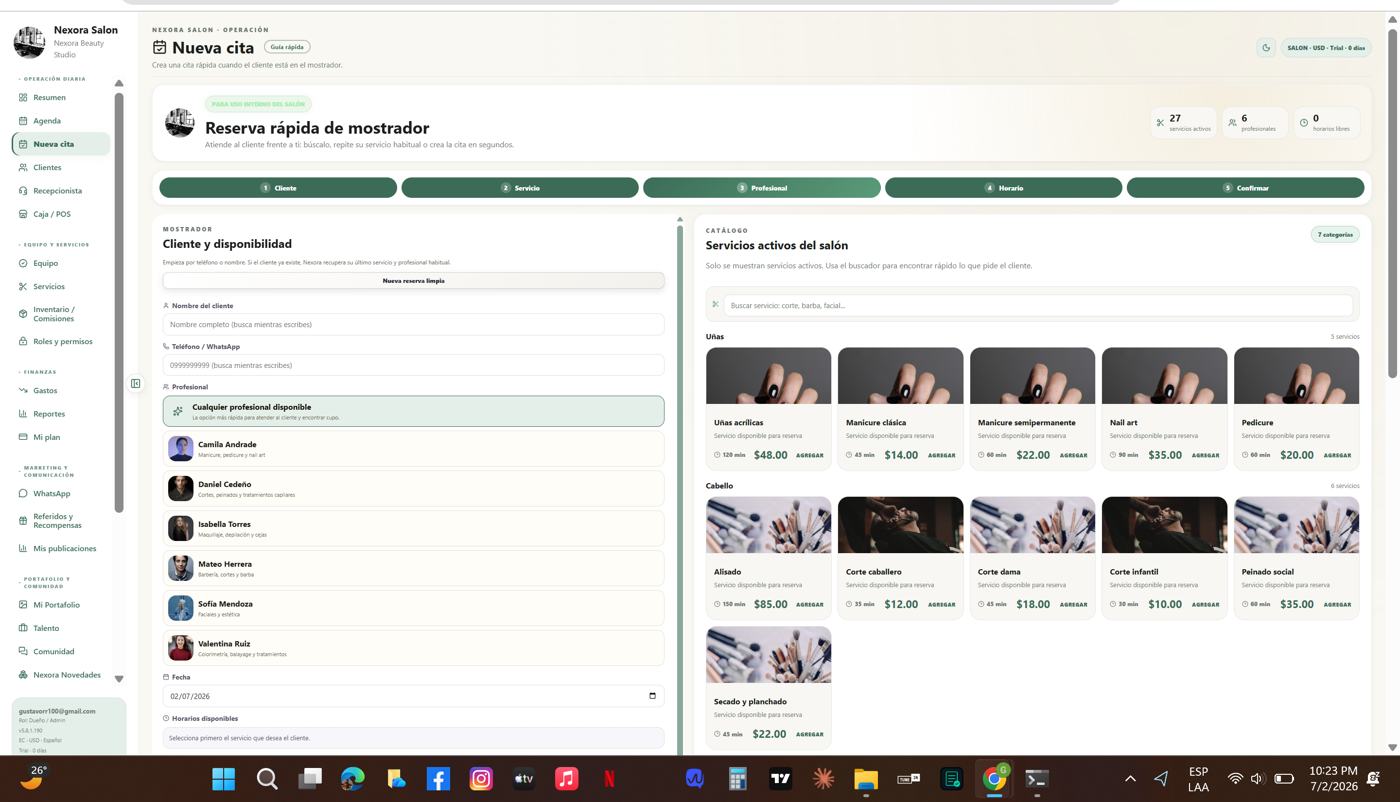Open Chrome from the taskbar
This screenshot has height=802, width=1400.
click(994, 779)
